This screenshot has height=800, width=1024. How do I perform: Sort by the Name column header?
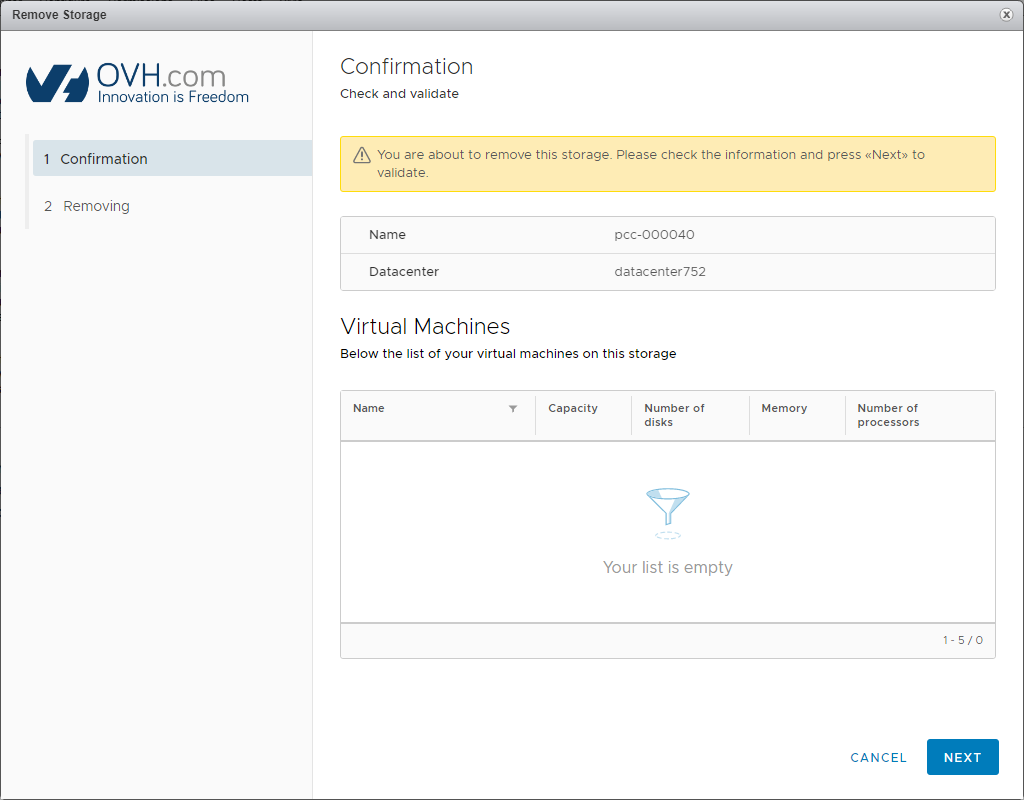(x=369, y=408)
